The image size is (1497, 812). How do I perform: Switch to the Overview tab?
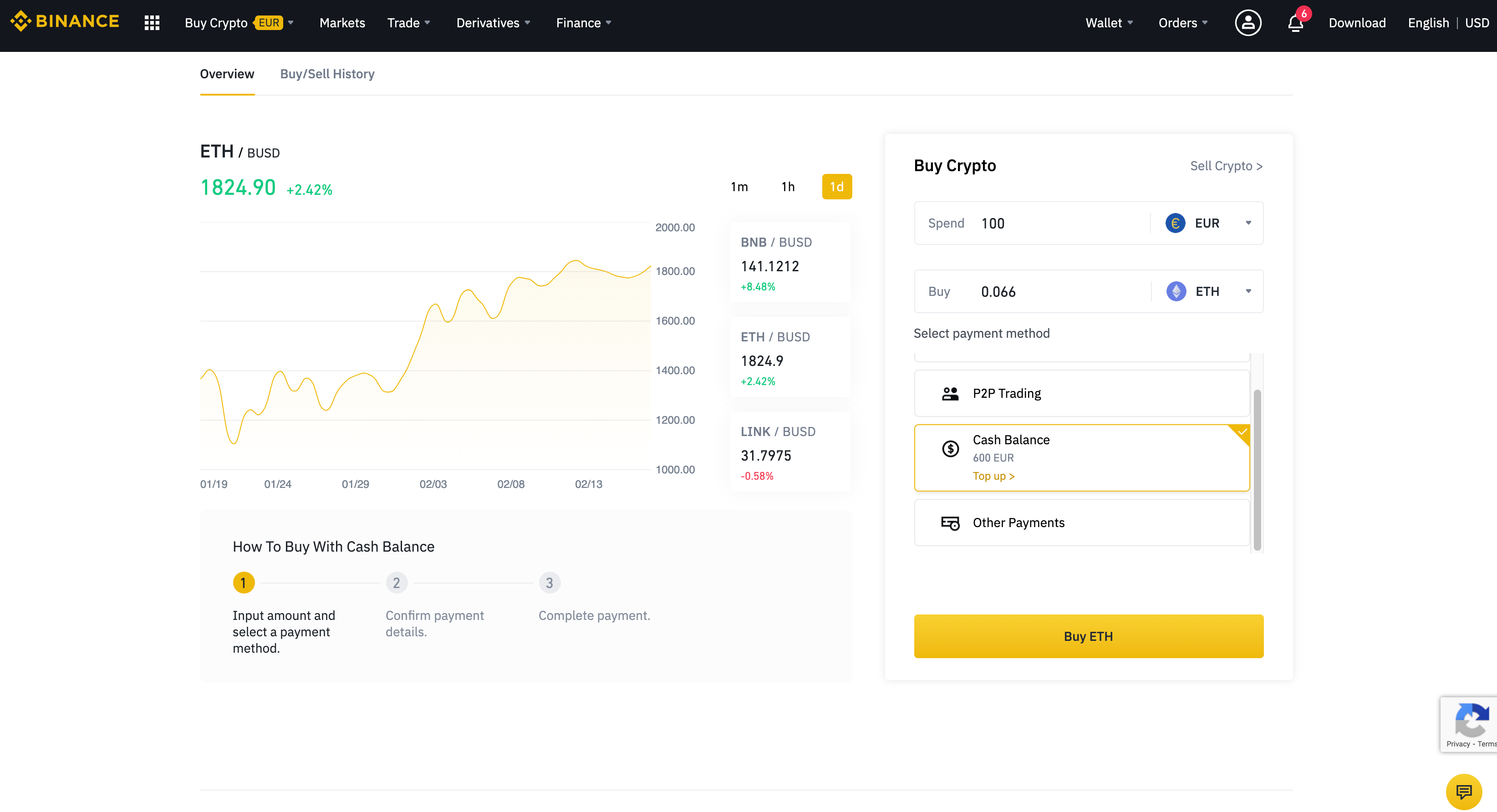[x=227, y=74]
